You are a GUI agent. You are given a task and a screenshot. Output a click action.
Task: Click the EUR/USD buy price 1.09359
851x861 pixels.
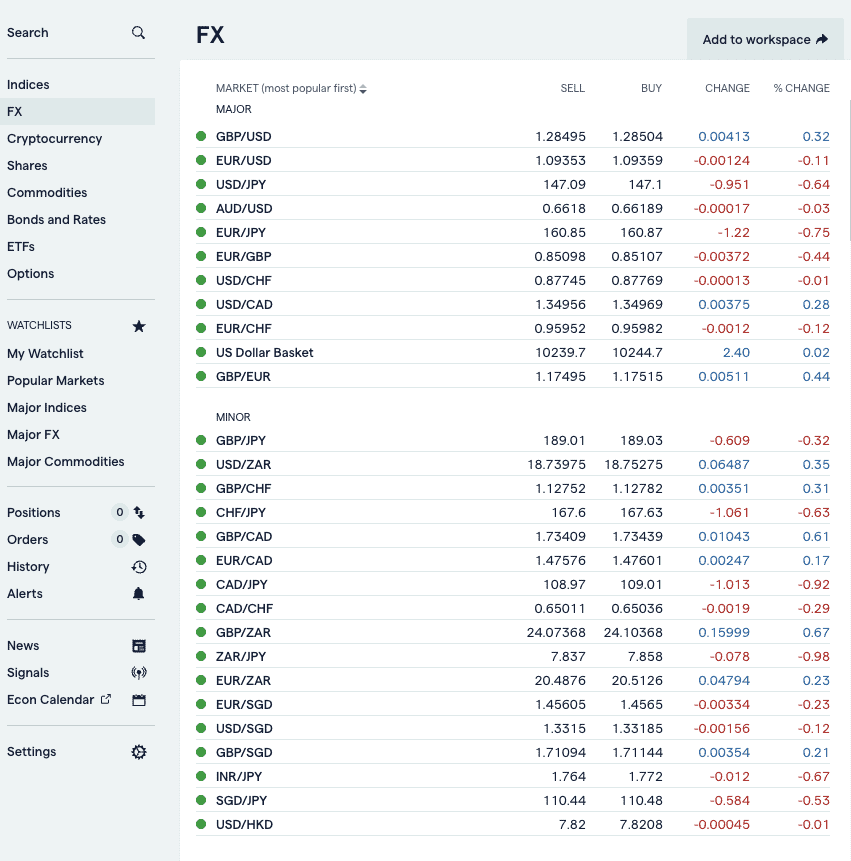click(x=637, y=160)
